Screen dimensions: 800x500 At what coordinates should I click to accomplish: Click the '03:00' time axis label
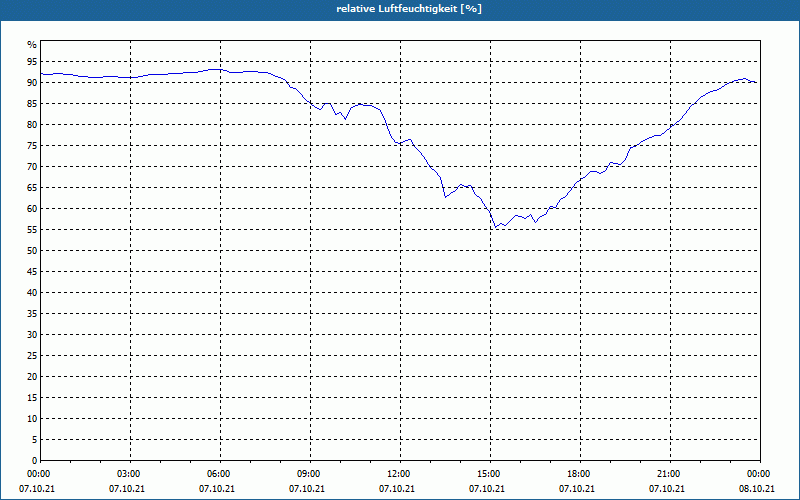pyautogui.click(x=131, y=473)
